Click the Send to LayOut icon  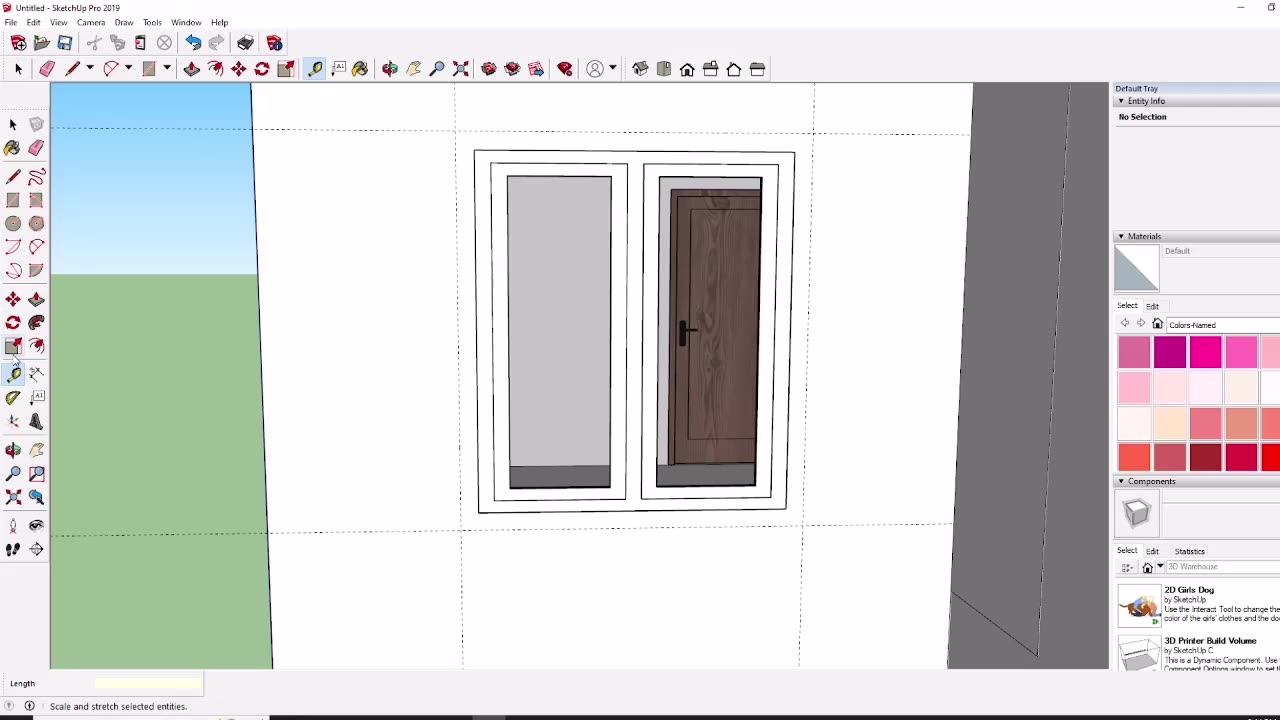(536, 69)
